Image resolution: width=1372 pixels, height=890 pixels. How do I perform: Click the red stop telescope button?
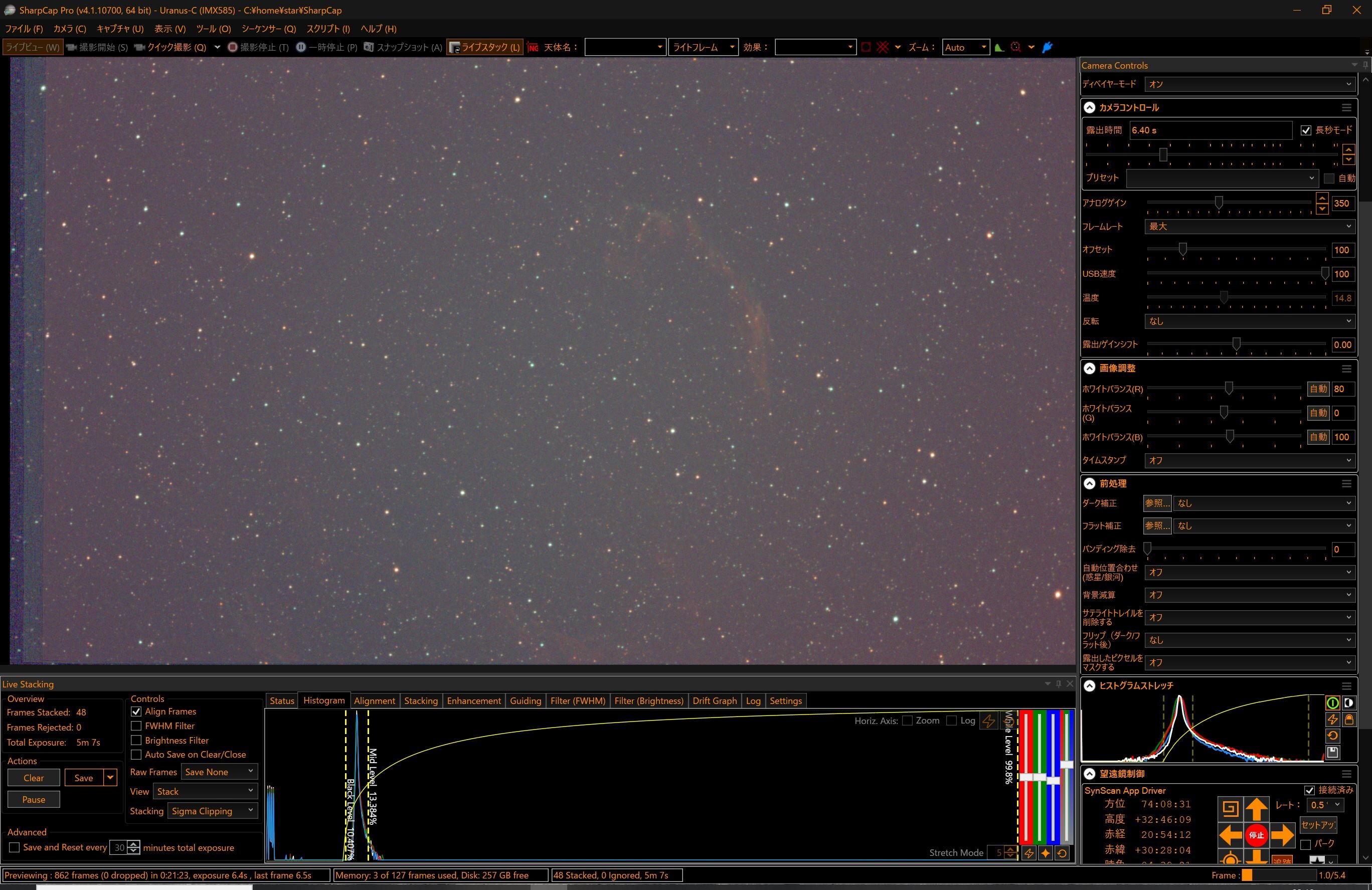coord(1256,835)
